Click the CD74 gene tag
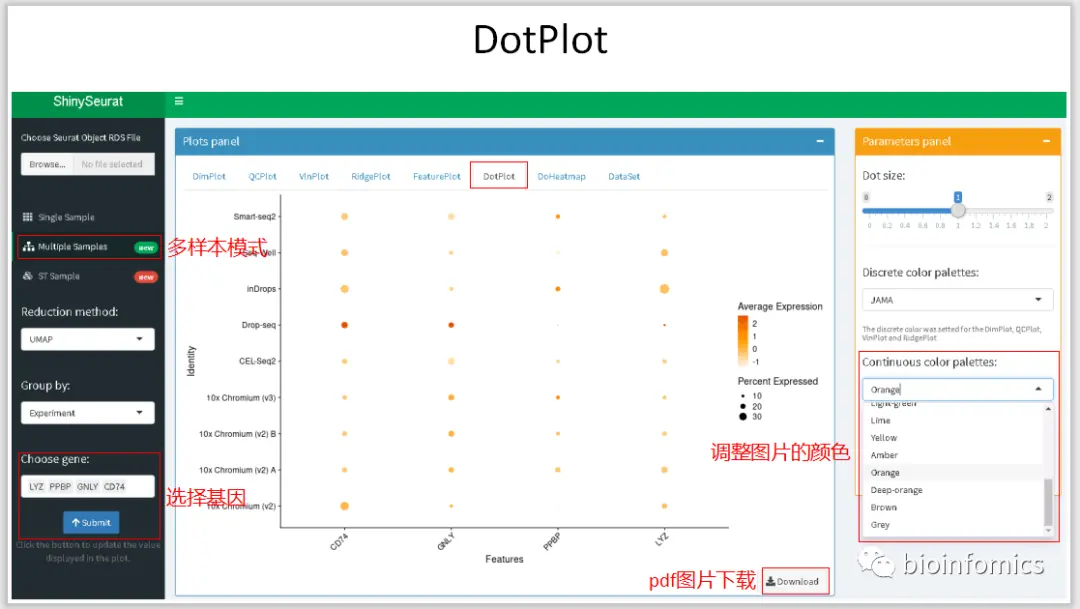Viewport: 1080px width, 609px height. click(114, 486)
